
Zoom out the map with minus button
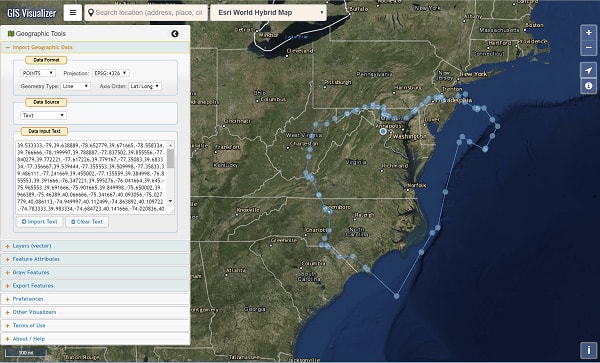589,48
